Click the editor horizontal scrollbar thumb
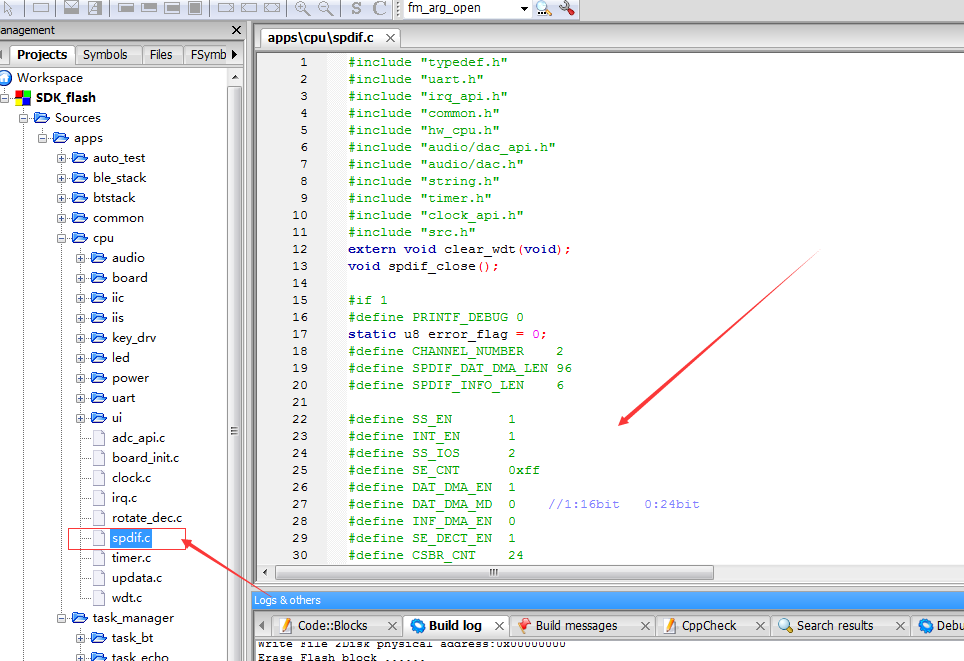This screenshot has height=661, width=964. [x=494, y=572]
